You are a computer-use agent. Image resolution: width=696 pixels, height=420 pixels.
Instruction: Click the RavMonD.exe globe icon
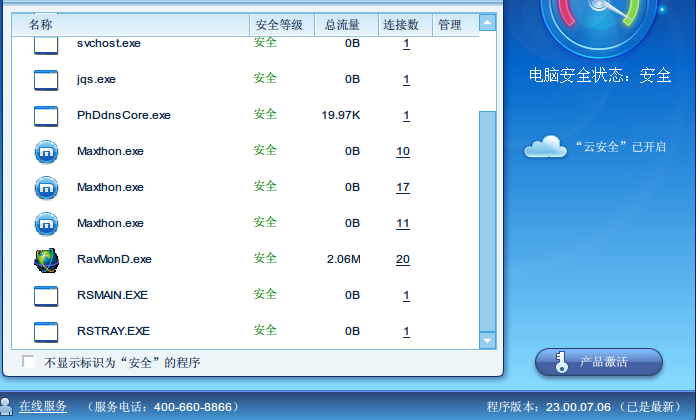pyautogui.click(x=46, y=260)
